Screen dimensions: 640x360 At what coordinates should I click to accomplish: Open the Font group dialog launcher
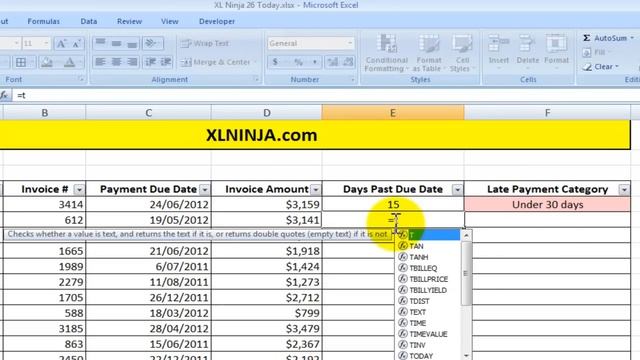[x=81, y=79]
